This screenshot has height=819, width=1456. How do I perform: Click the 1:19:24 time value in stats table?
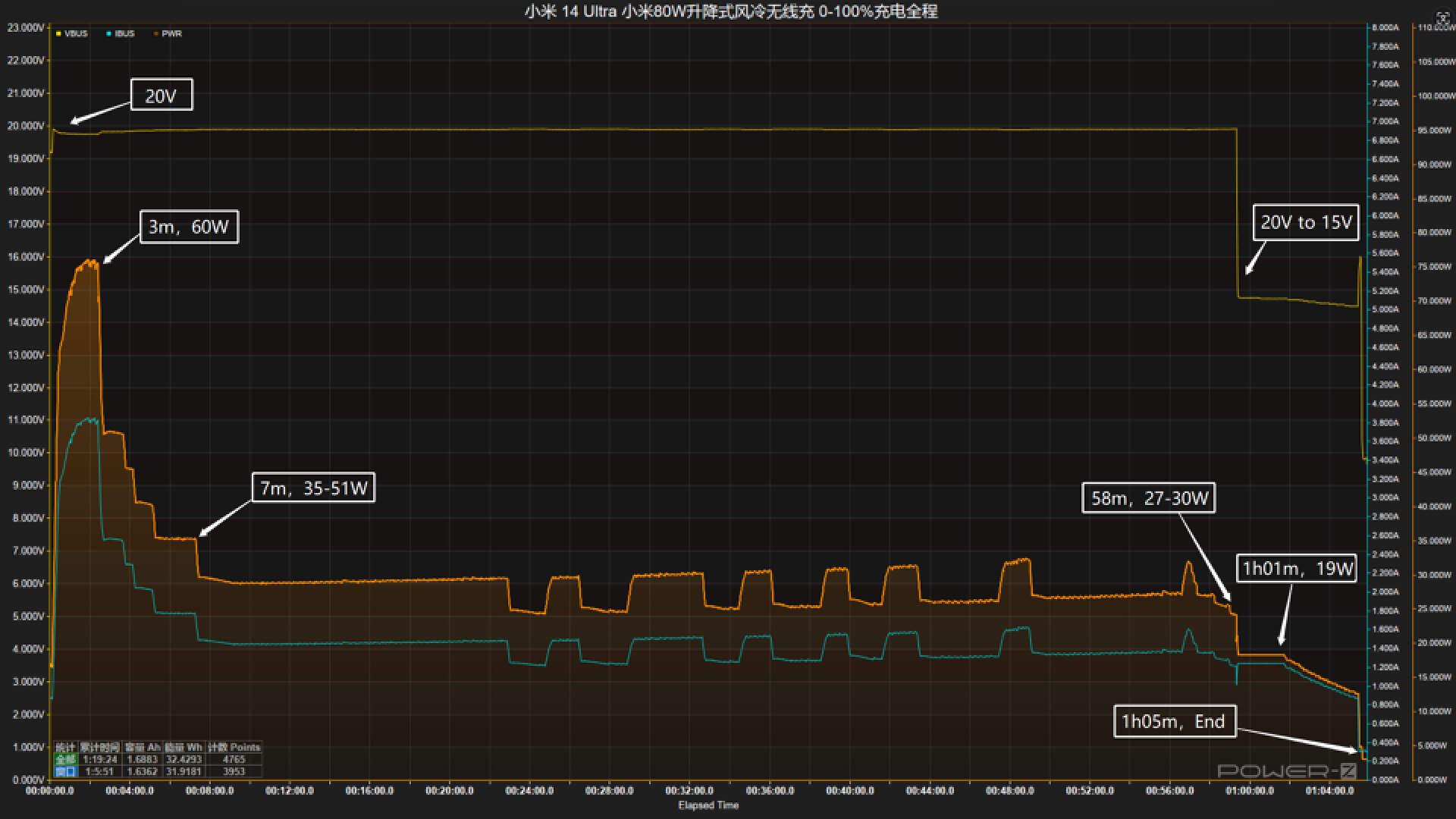[x=100, y=759]
